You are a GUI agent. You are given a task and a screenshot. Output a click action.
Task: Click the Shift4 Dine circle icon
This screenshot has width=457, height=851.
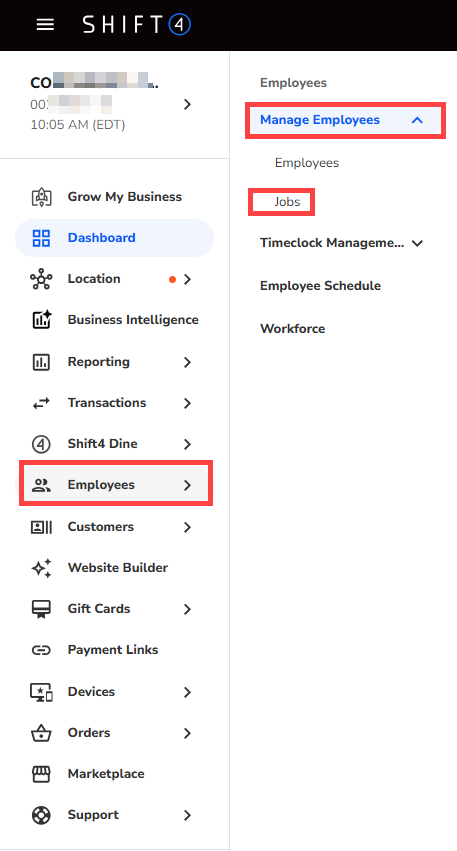41,444
